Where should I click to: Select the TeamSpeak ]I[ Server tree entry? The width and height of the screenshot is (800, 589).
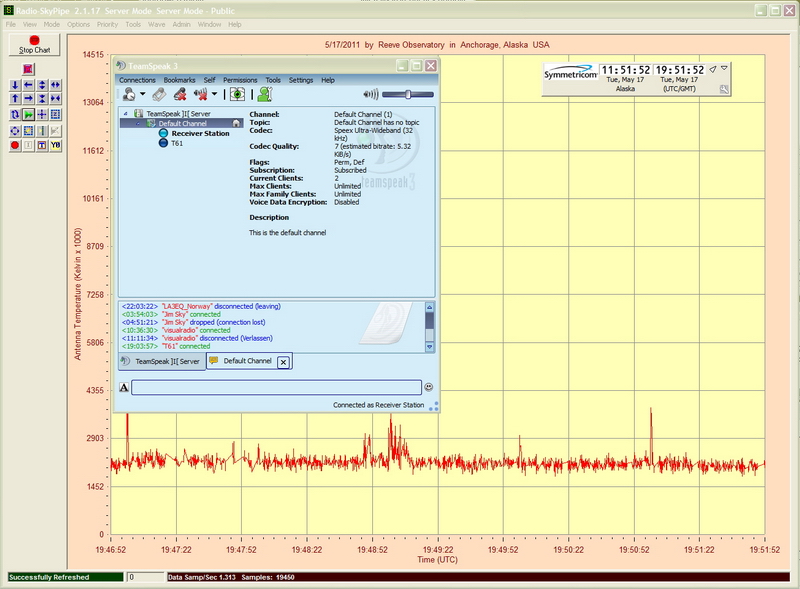[x=178, y=114]
